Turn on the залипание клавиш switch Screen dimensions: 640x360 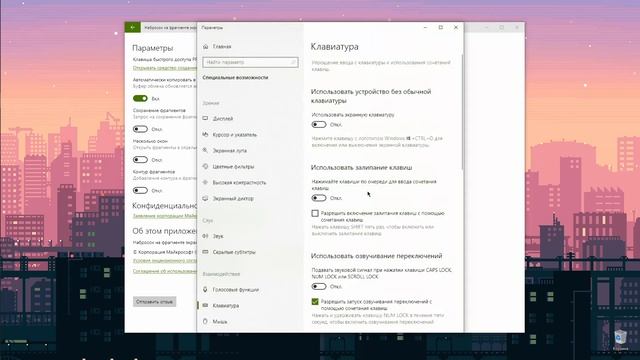point(319,198)
